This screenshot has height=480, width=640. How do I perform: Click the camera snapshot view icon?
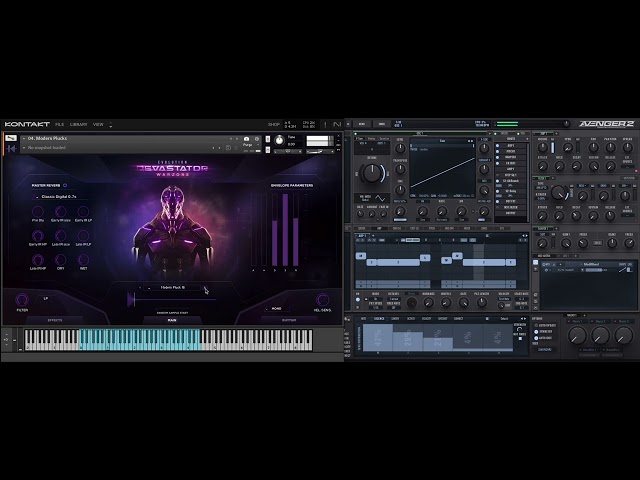point(246,139)
